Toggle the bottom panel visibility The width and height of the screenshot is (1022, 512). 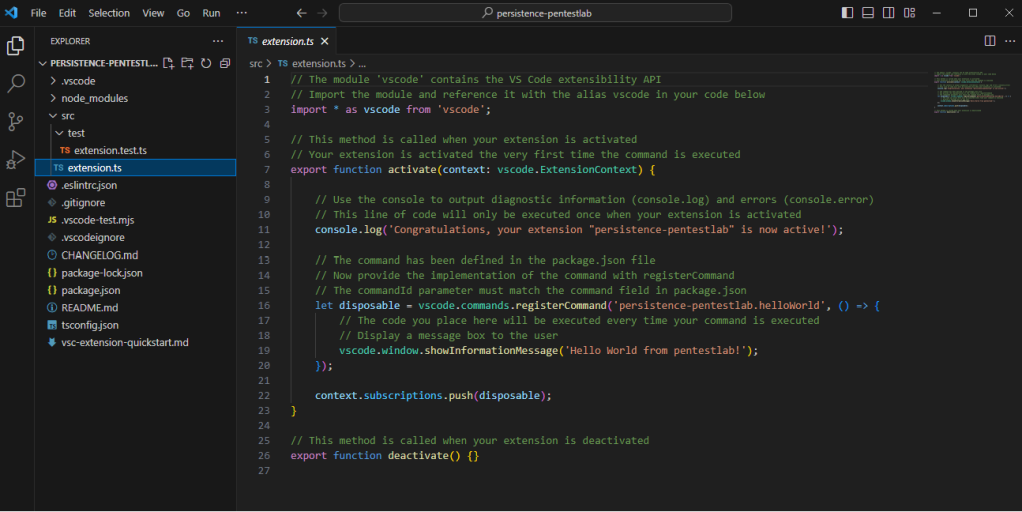(x=868, y=13)
